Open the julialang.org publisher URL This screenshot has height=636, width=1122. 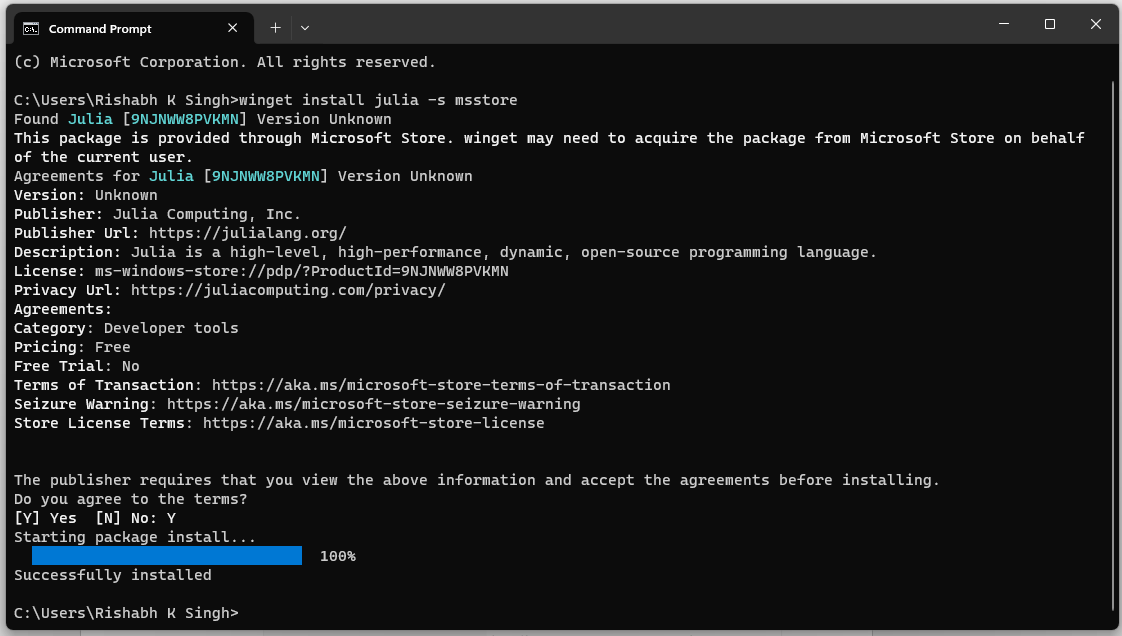pyautogui.click(x=248, y=233)
